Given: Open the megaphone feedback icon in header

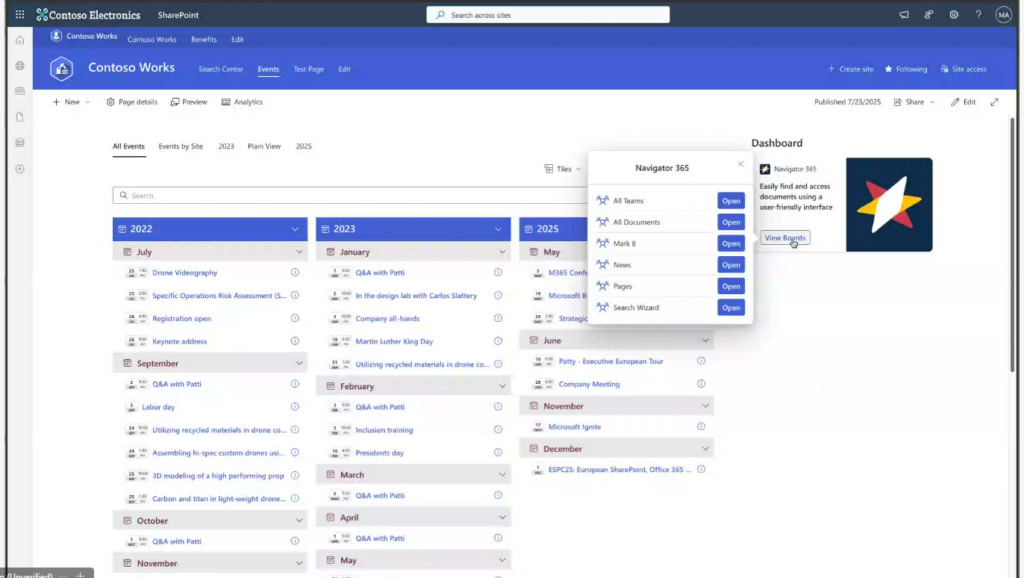Looking at the screenshot, I should [904, 14].
